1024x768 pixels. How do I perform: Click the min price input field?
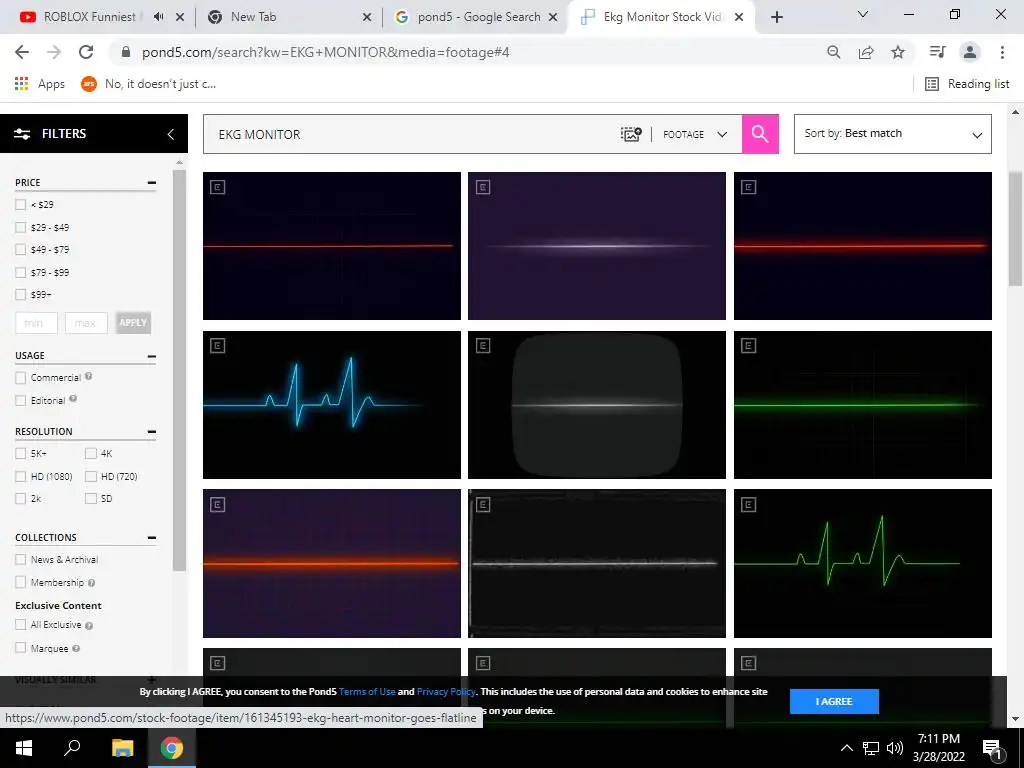[36, 323]
